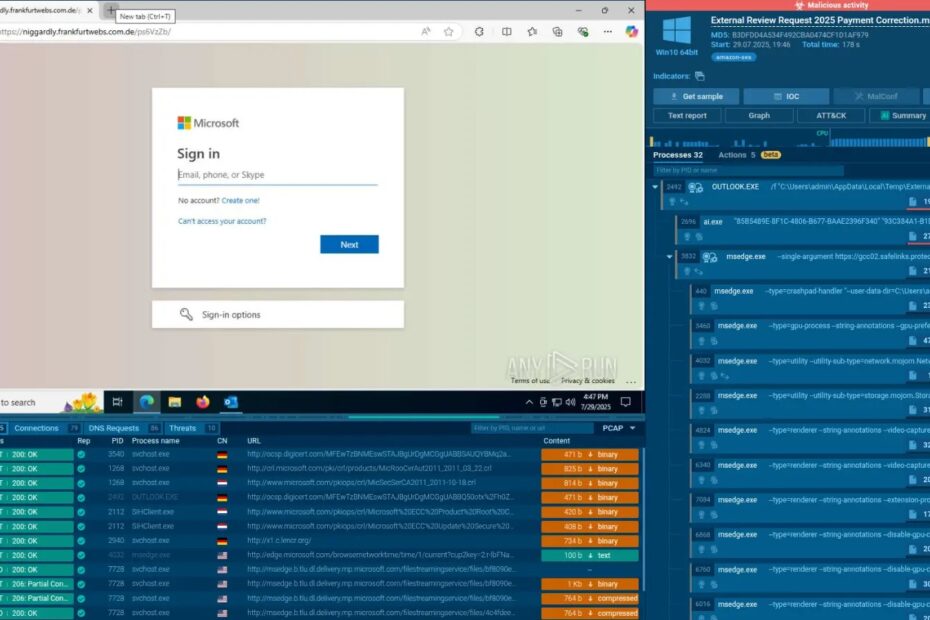Image resolution: width=930 pixels, height=620 pixels.
Task: Click Can't access your account? link
Action: click(222, 221)
